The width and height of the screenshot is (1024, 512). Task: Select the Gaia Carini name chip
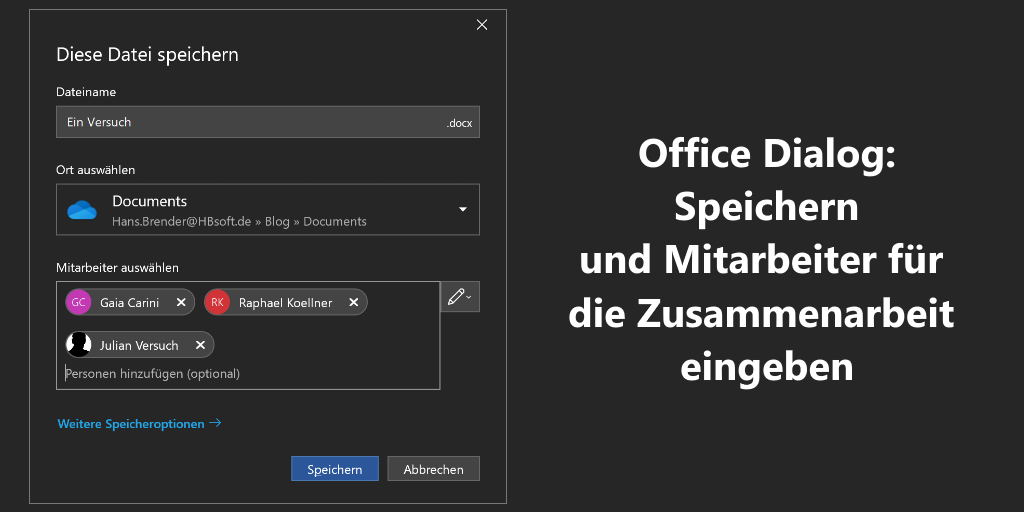click(129, 302)
